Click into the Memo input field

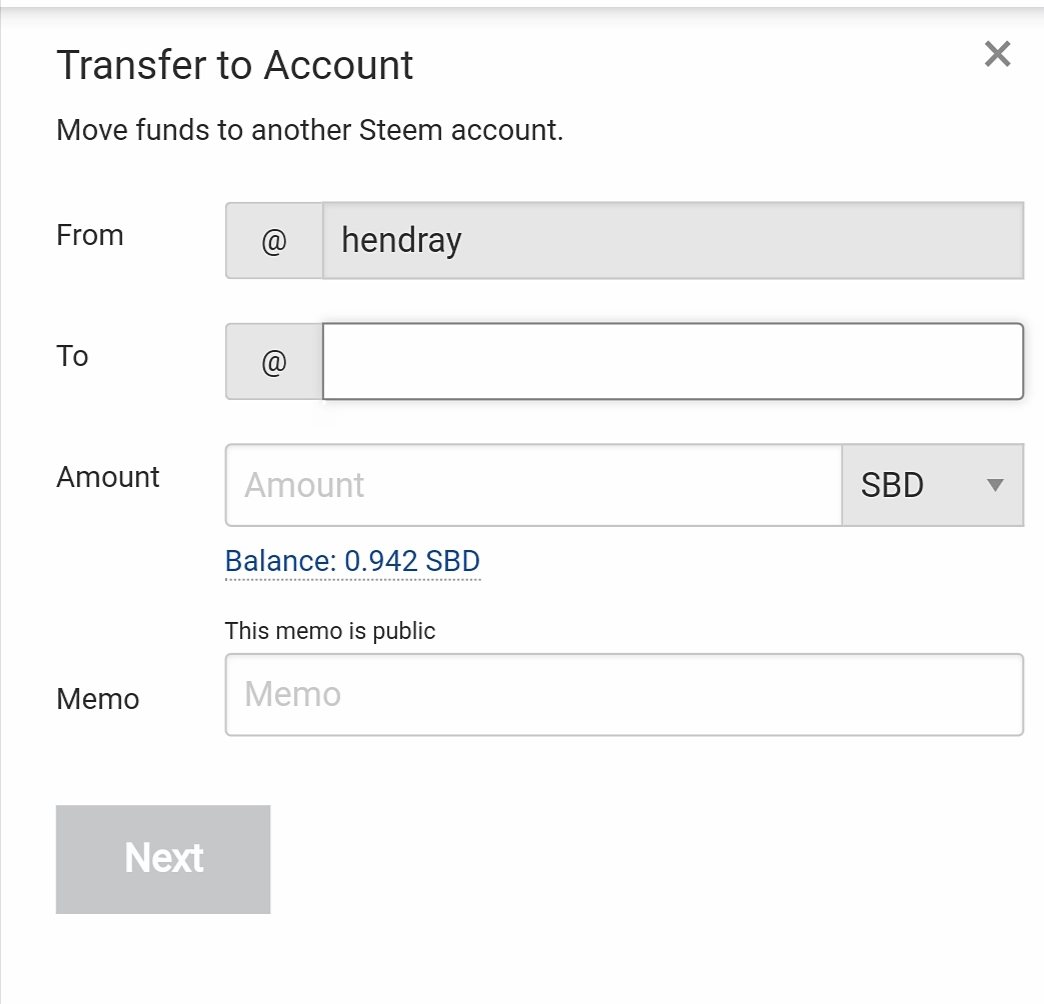(625, 694)
